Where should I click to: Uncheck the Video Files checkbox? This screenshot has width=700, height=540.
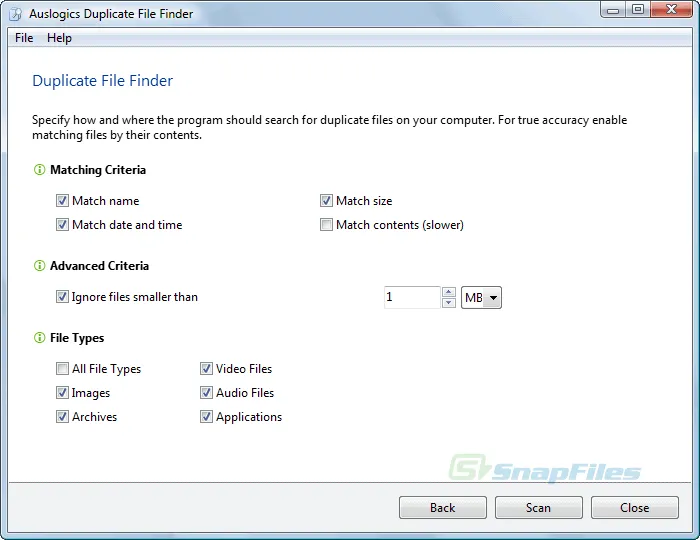point(206,369)
